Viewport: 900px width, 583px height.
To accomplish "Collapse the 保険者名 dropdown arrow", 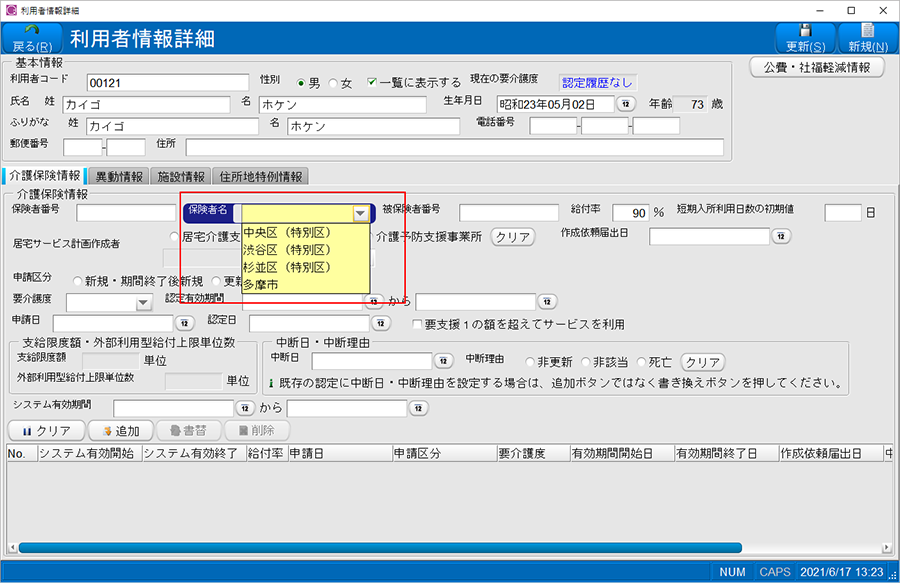I will pyautogui.click(x=360, y=213).
